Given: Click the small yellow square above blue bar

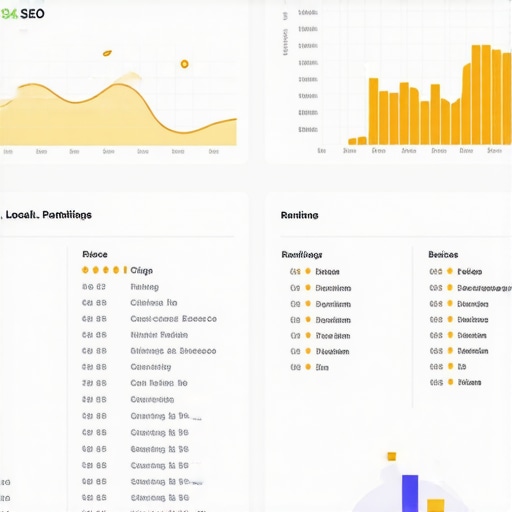Looking at the screenshot, I should coord(392,456).
